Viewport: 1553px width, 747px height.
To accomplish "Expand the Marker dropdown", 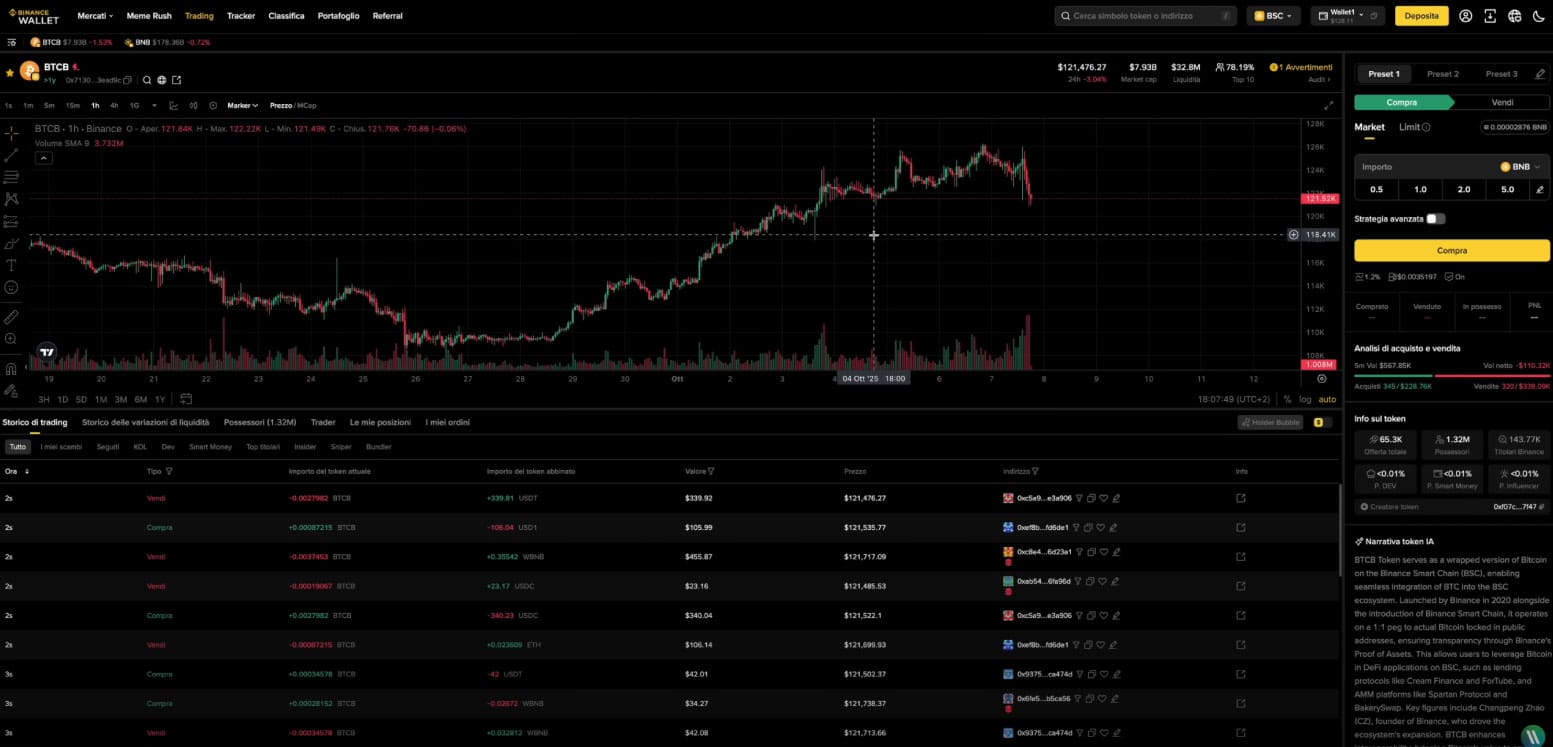I will click(242, 105).
